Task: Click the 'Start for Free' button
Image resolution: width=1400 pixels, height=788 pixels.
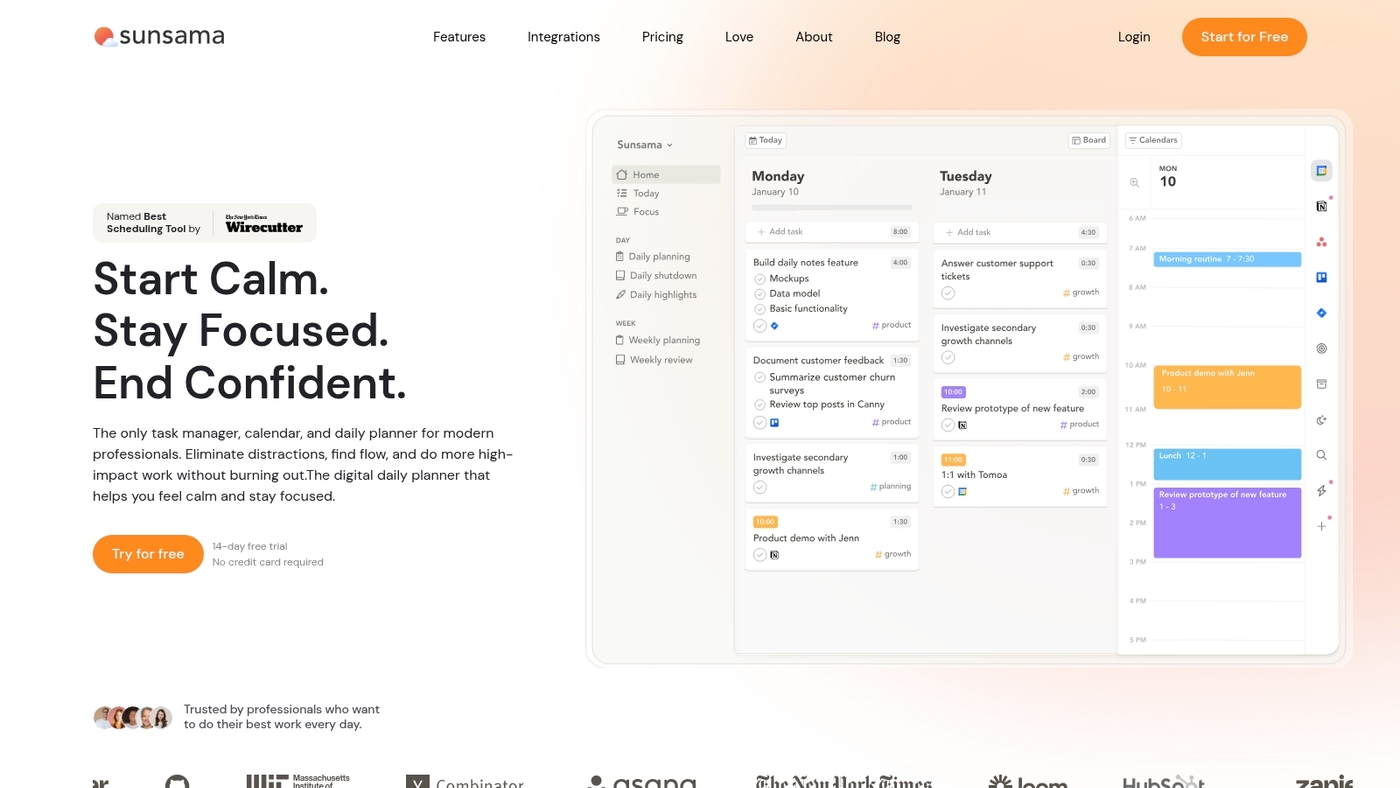Action: [1244, 36]
